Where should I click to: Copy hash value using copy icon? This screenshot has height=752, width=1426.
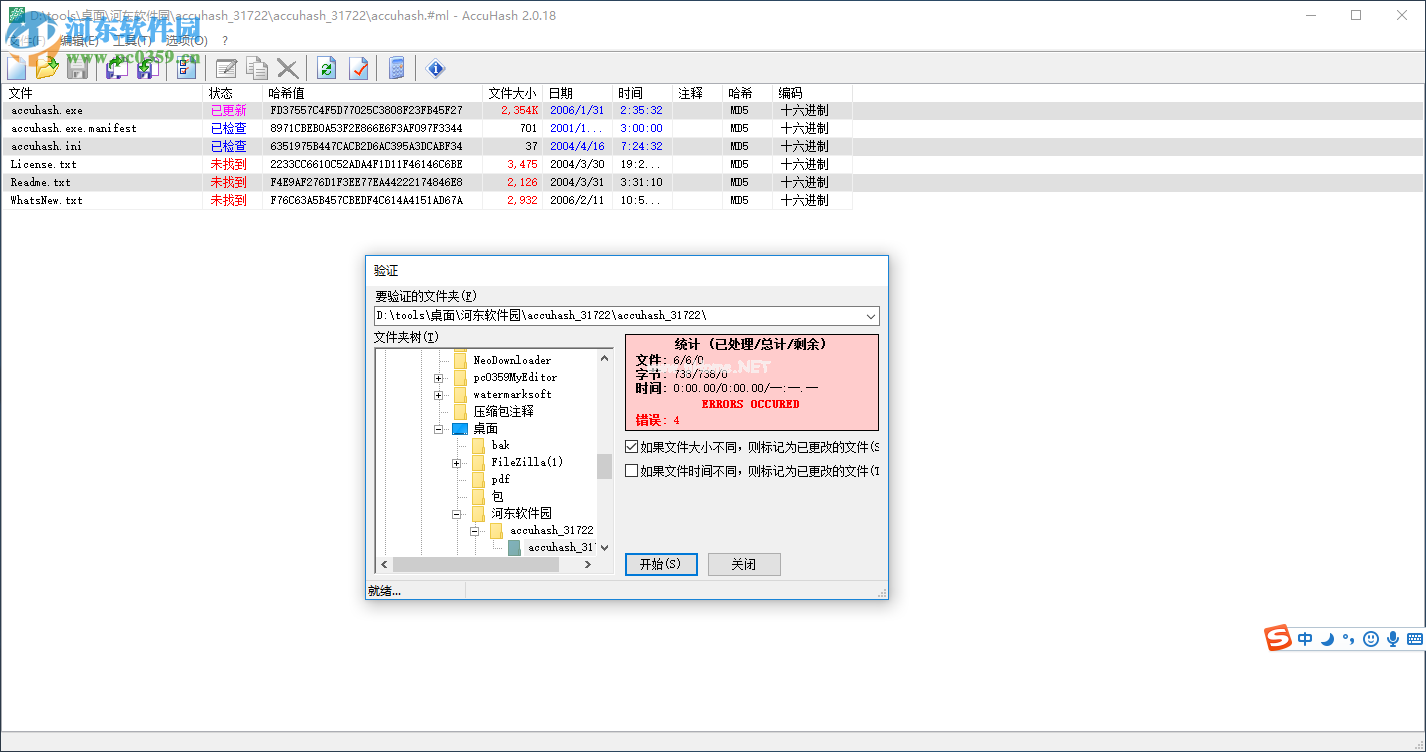pos(257,68)
